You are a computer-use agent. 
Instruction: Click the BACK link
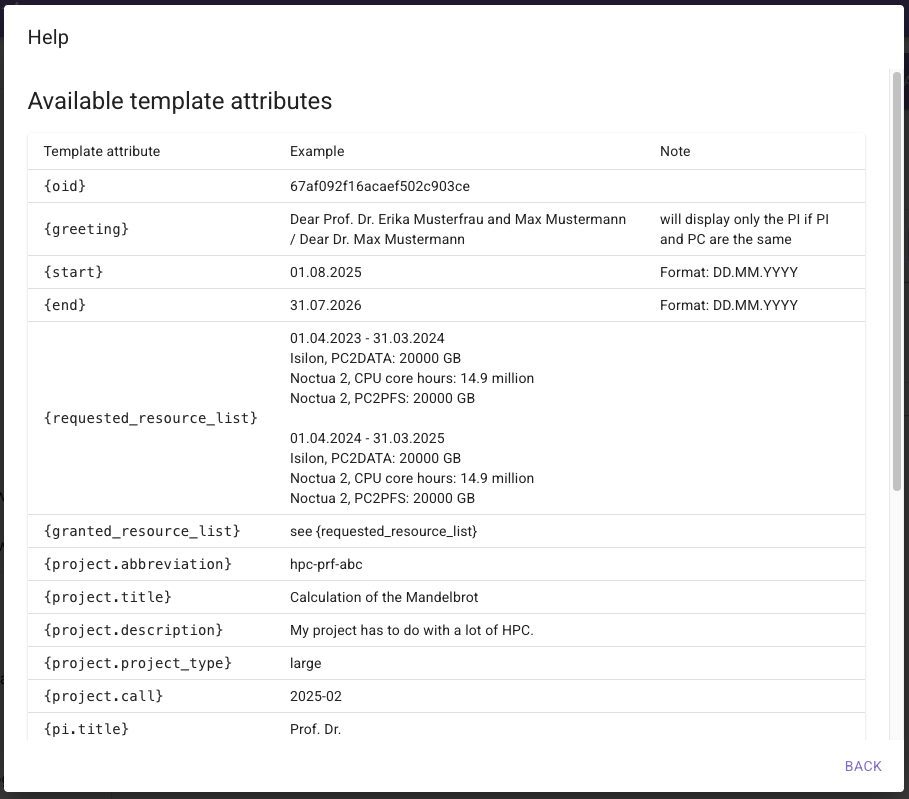click(x=862, y=766)
